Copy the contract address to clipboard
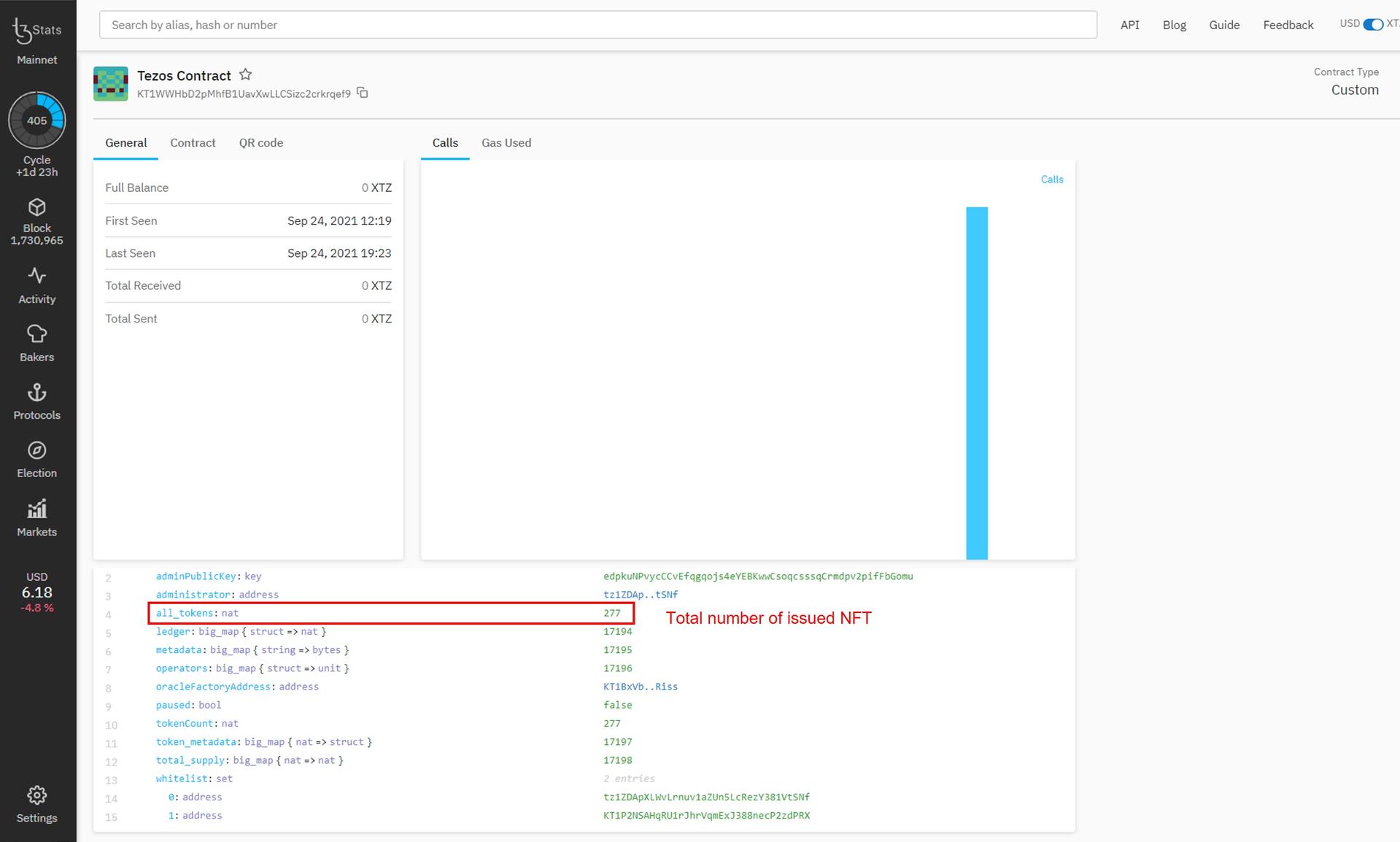 363,93
